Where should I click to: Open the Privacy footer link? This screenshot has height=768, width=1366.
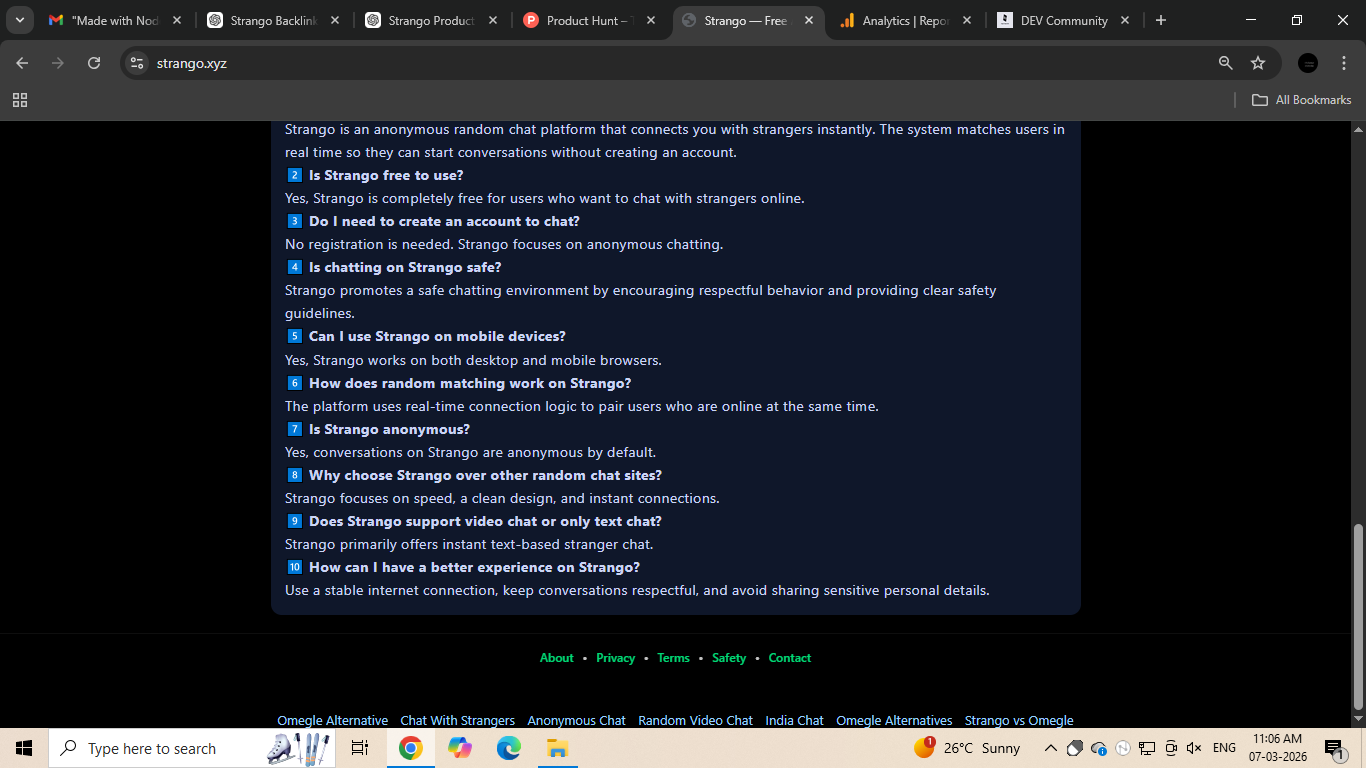615,658
